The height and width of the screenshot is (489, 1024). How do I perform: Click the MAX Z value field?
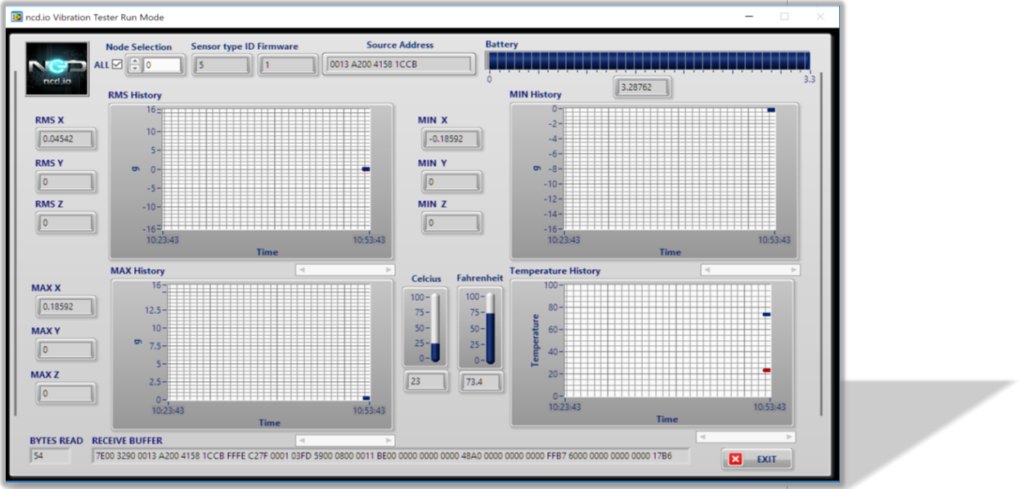66,394
